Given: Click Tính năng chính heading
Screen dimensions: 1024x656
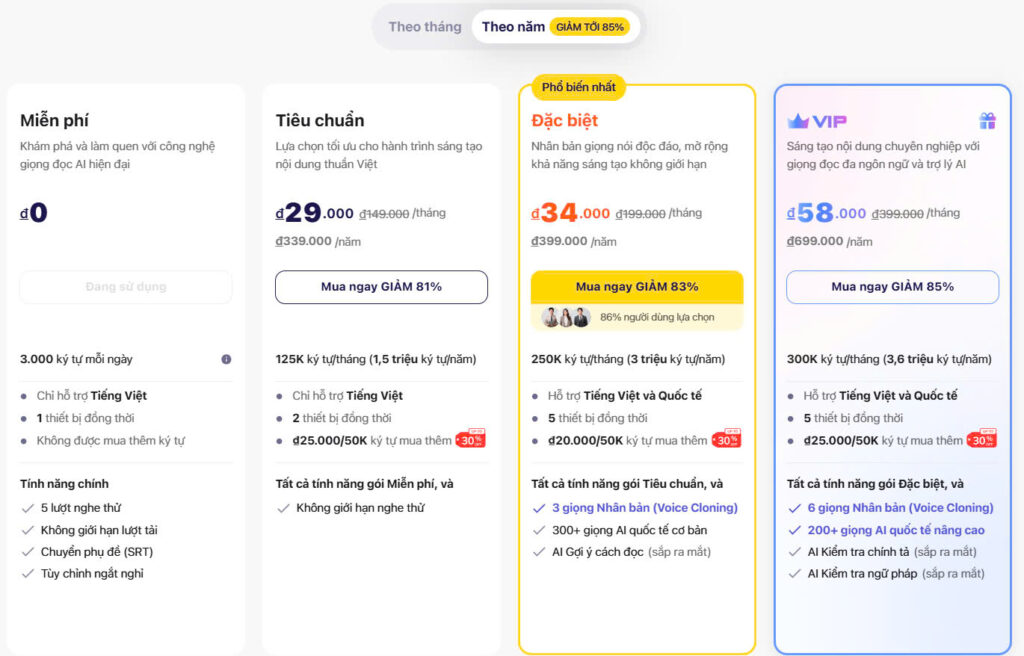Looking at the screenshot, I should pyautogui.click(x=64, y=484).
